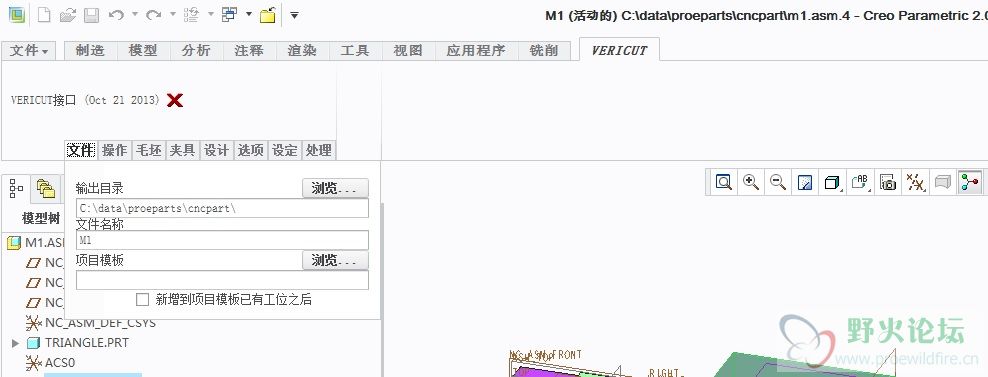The width and height of the screenshot is (988, 377).
Task: Close VERICUT interface with red X
Action: pos(175,100)
